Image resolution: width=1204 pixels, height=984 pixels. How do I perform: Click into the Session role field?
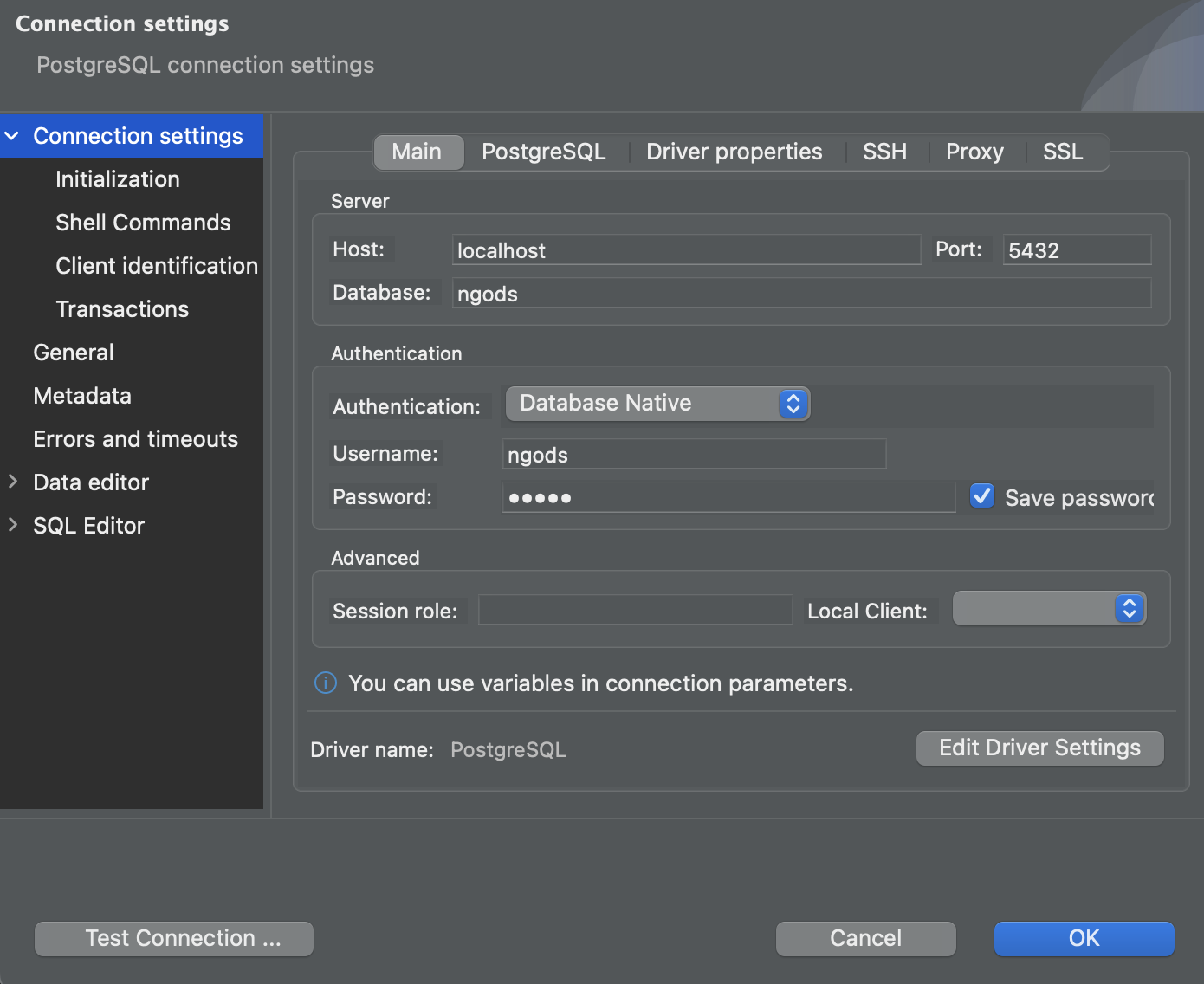pyautogui.click(x=635, y=610)
